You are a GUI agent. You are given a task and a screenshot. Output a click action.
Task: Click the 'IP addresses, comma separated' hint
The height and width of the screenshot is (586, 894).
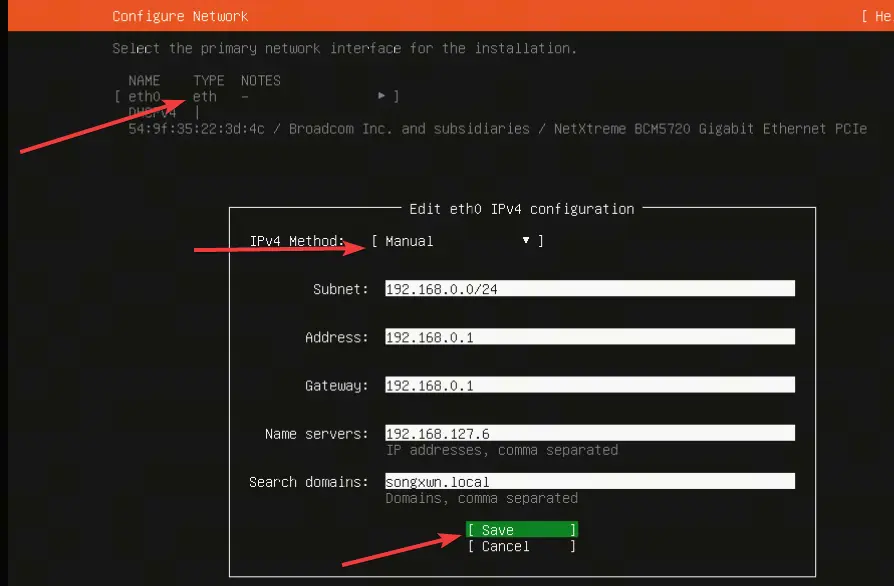(x=502, y=450)
